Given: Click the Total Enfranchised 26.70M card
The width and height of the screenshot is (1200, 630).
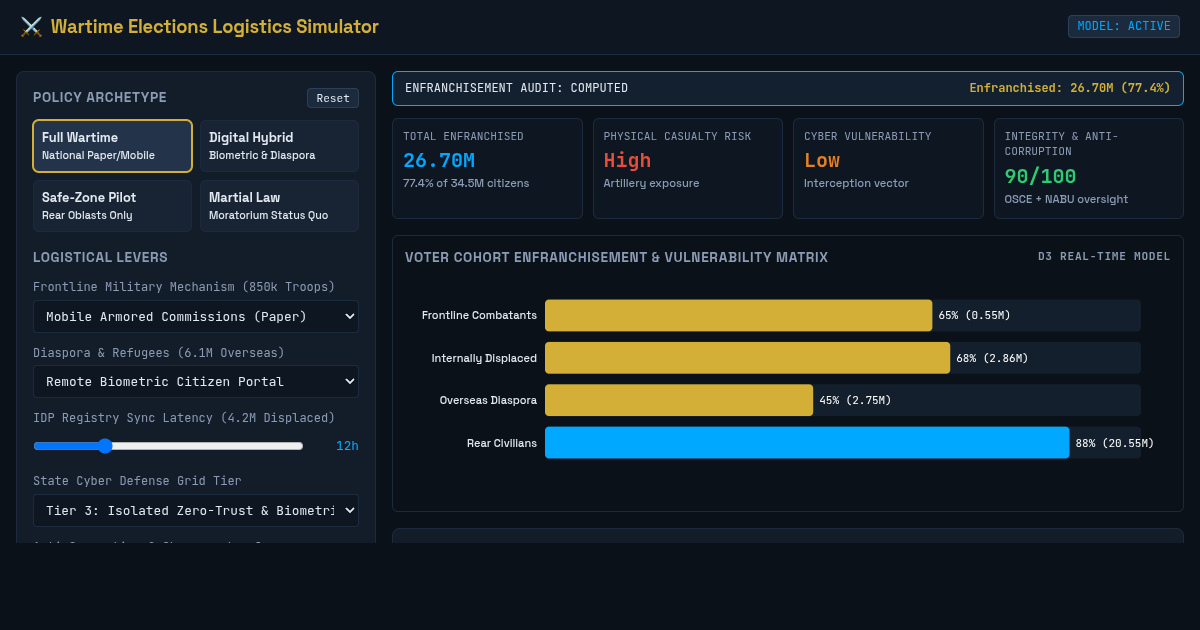Looking at the screenshot, I should pos(487,168).
